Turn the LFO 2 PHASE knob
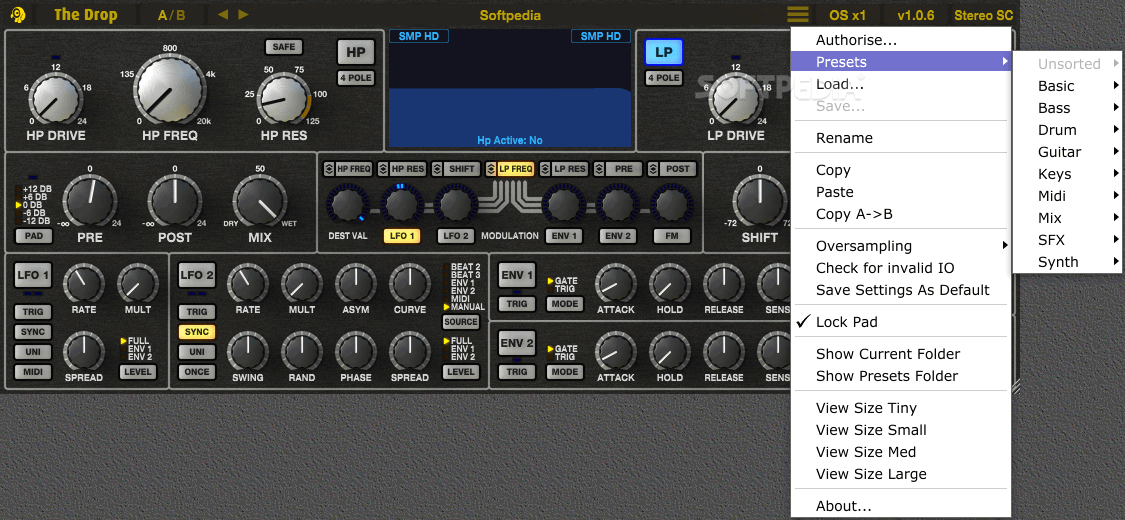Viewport: 1125px width, 520px height. pyautogui.click(x=356, y=351)
